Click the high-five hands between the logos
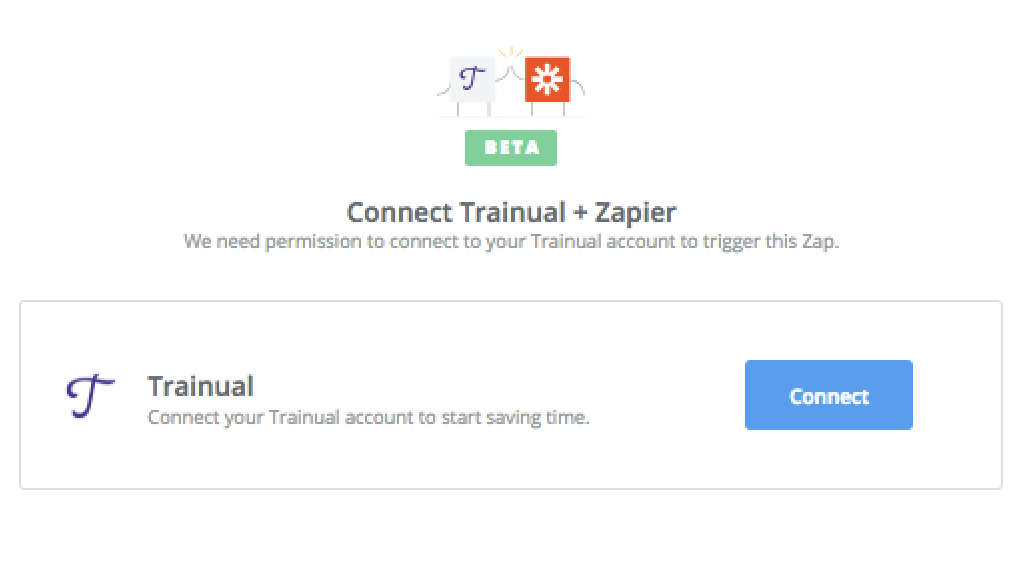The height and width of the screenshot is (566, 1018). coord(510,73)
